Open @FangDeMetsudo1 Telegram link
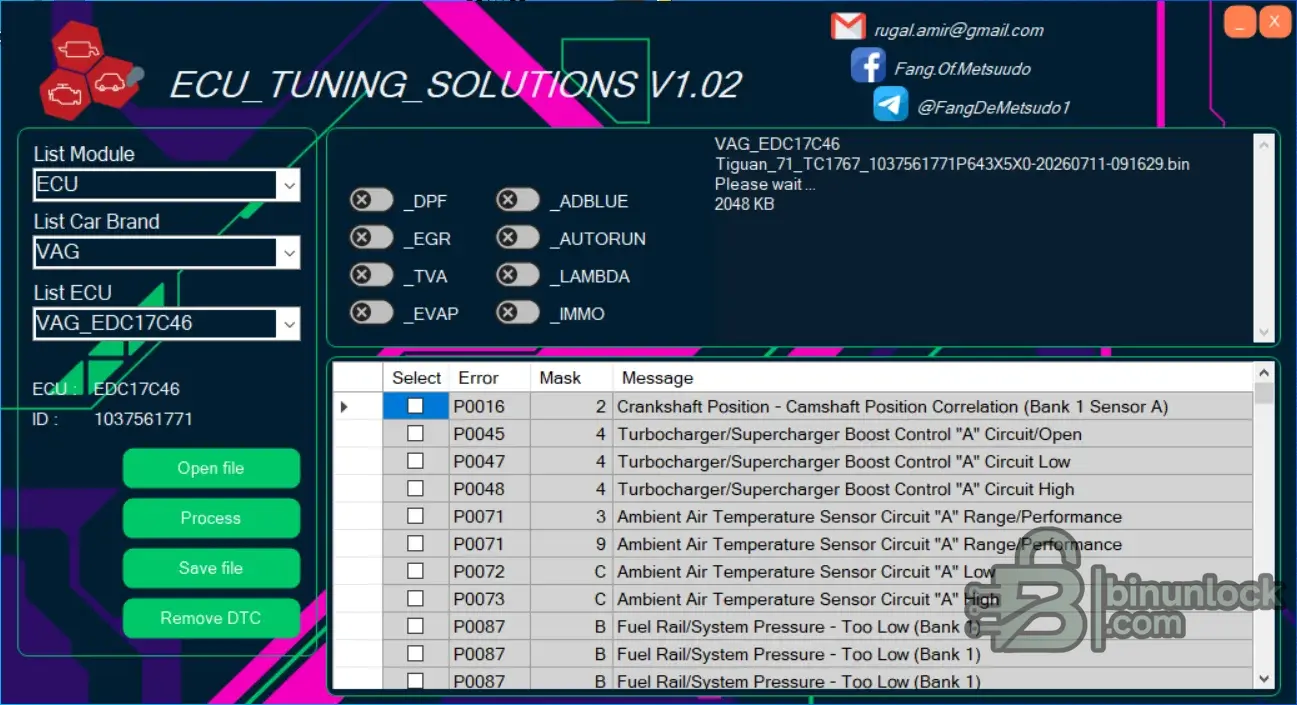 pos(994,107)
